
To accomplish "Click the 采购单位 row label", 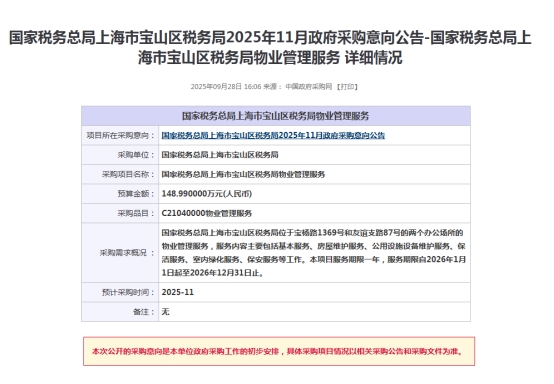I will [x=136, y=155].
